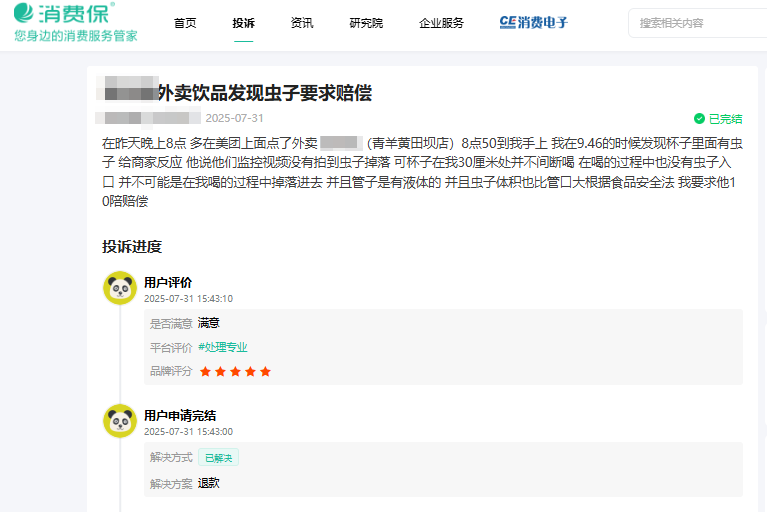Viewport: 767px width, 512px height.
Task: Click the 投诉进度 section heading
Action: tap(132, 247)
